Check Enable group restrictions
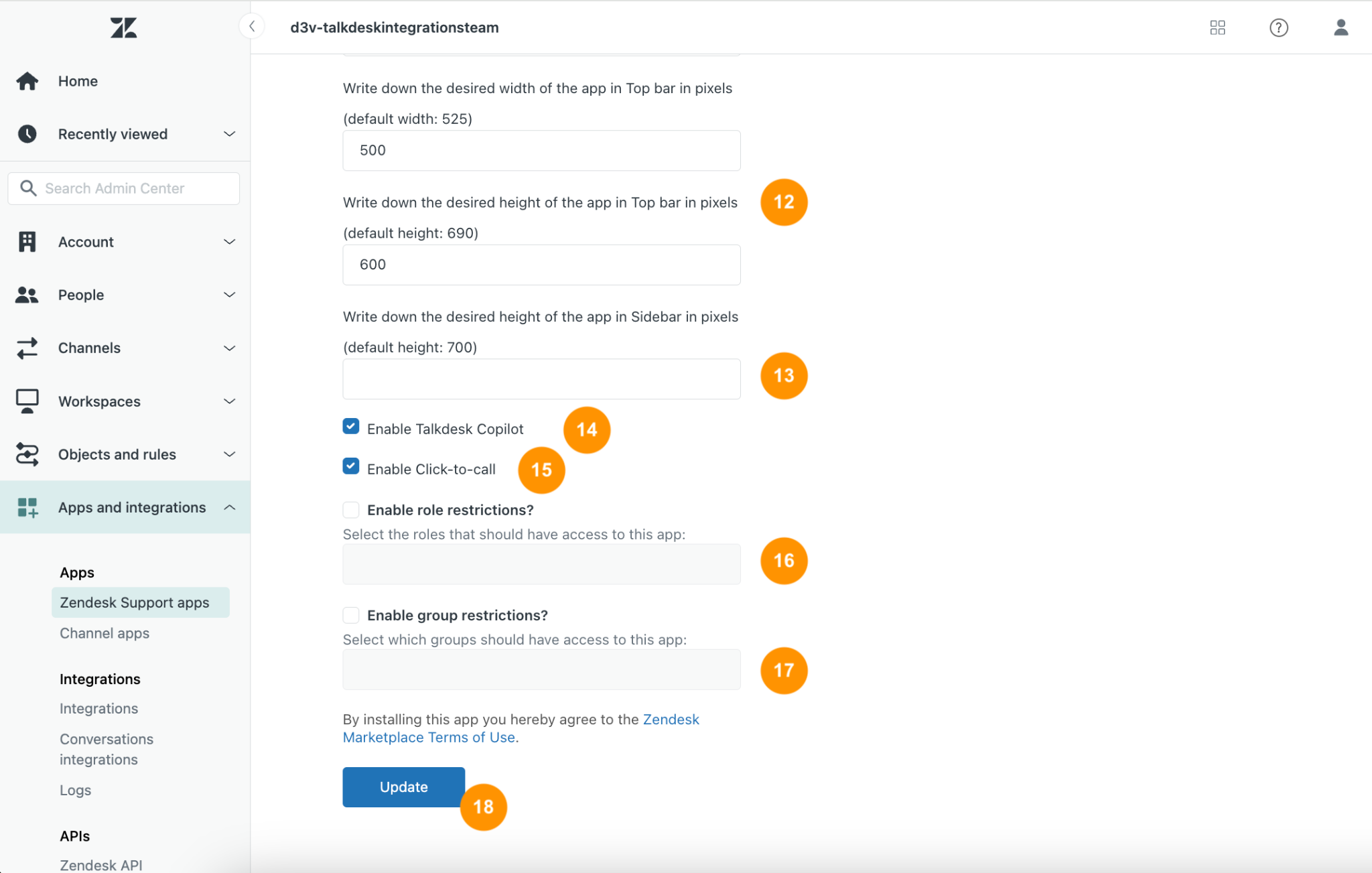 pos(351,615)
